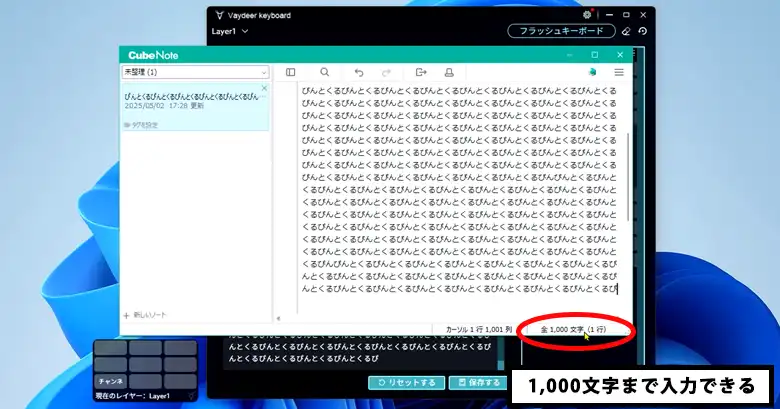Click the note's タグを設定 tag label
This screenshot has width=780, height=409.
(x=141, y=125)
